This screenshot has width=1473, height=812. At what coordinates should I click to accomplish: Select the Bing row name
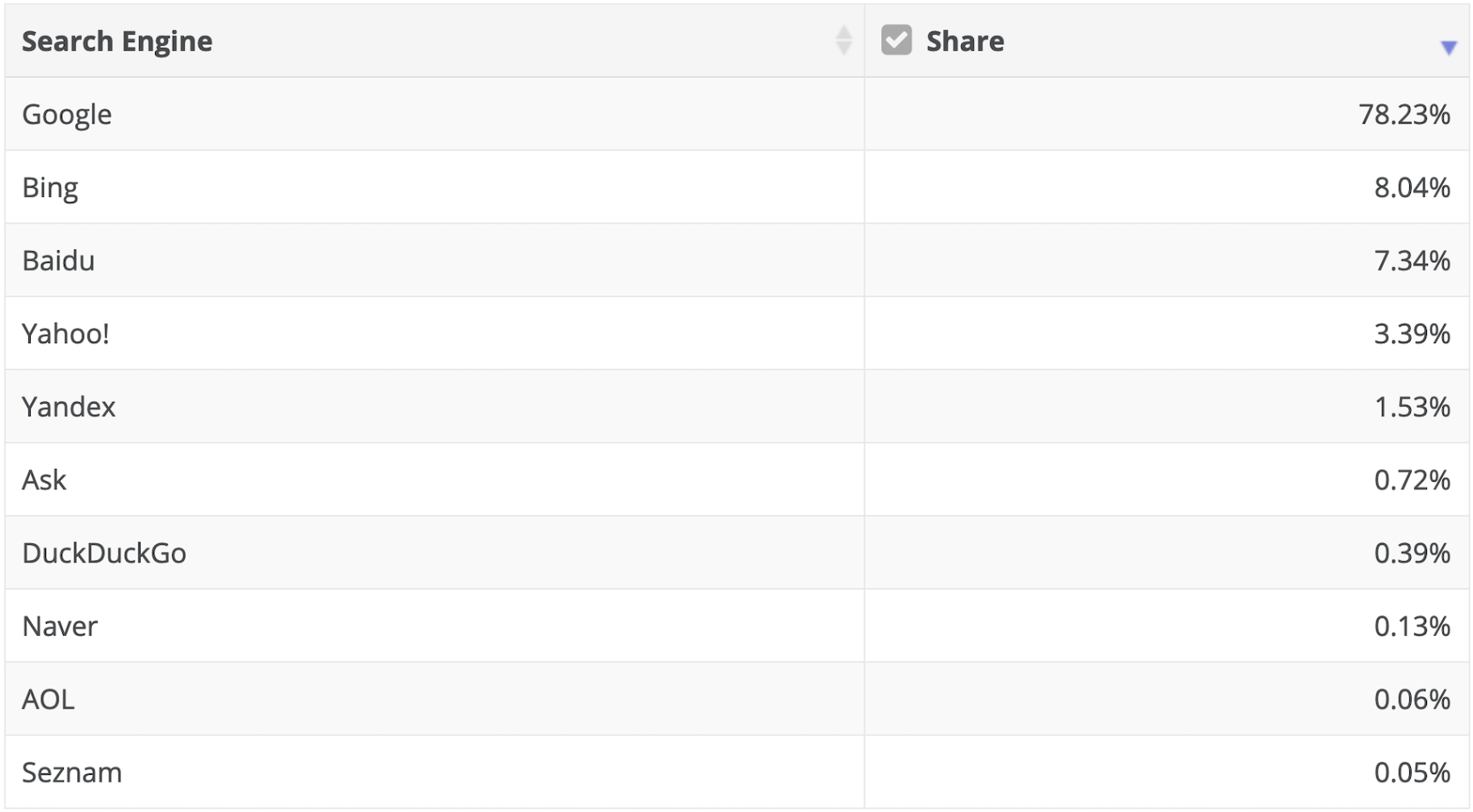pyautogui.click(x=50, y=188)
